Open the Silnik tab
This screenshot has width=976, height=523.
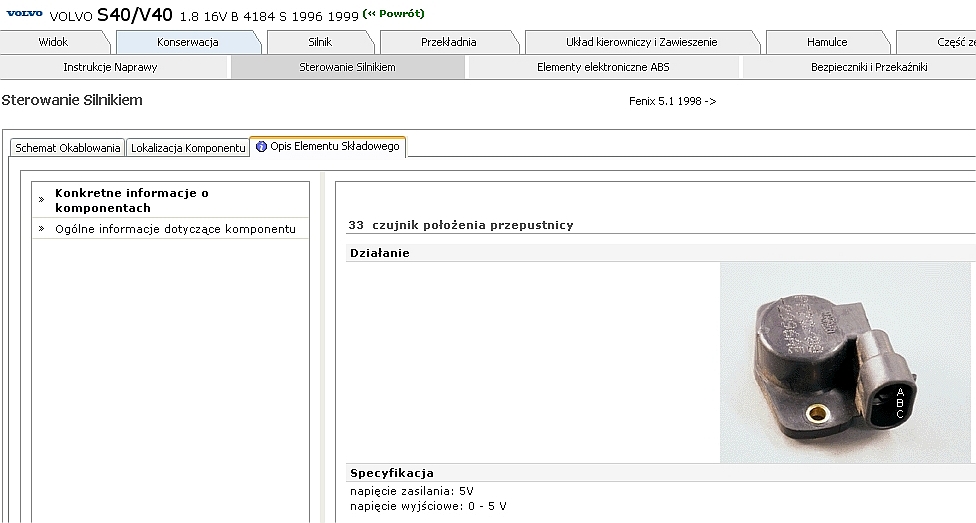click(320, 42)
